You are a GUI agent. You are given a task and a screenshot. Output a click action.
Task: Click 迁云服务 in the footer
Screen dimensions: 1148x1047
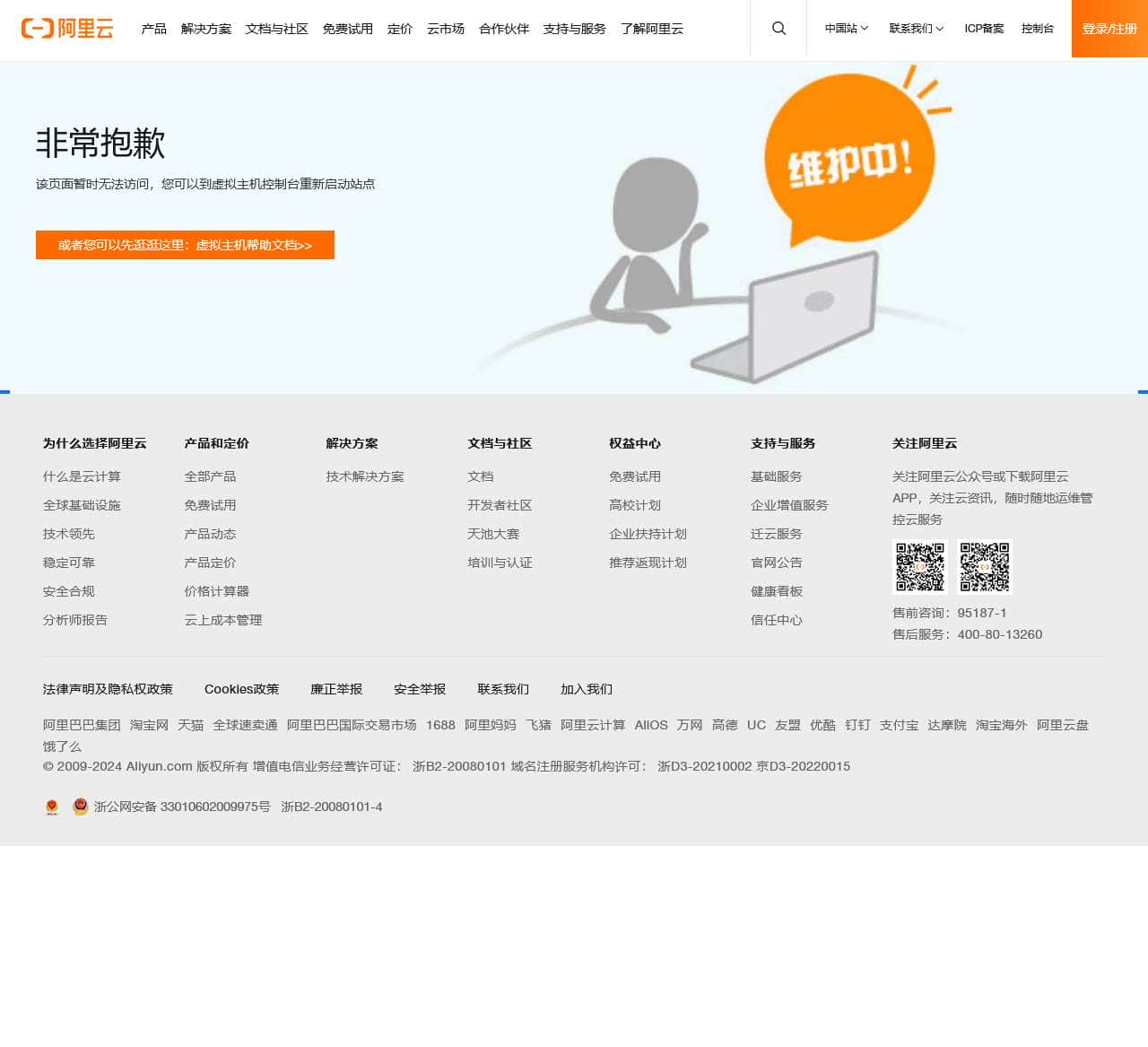[x=777, y=534]
